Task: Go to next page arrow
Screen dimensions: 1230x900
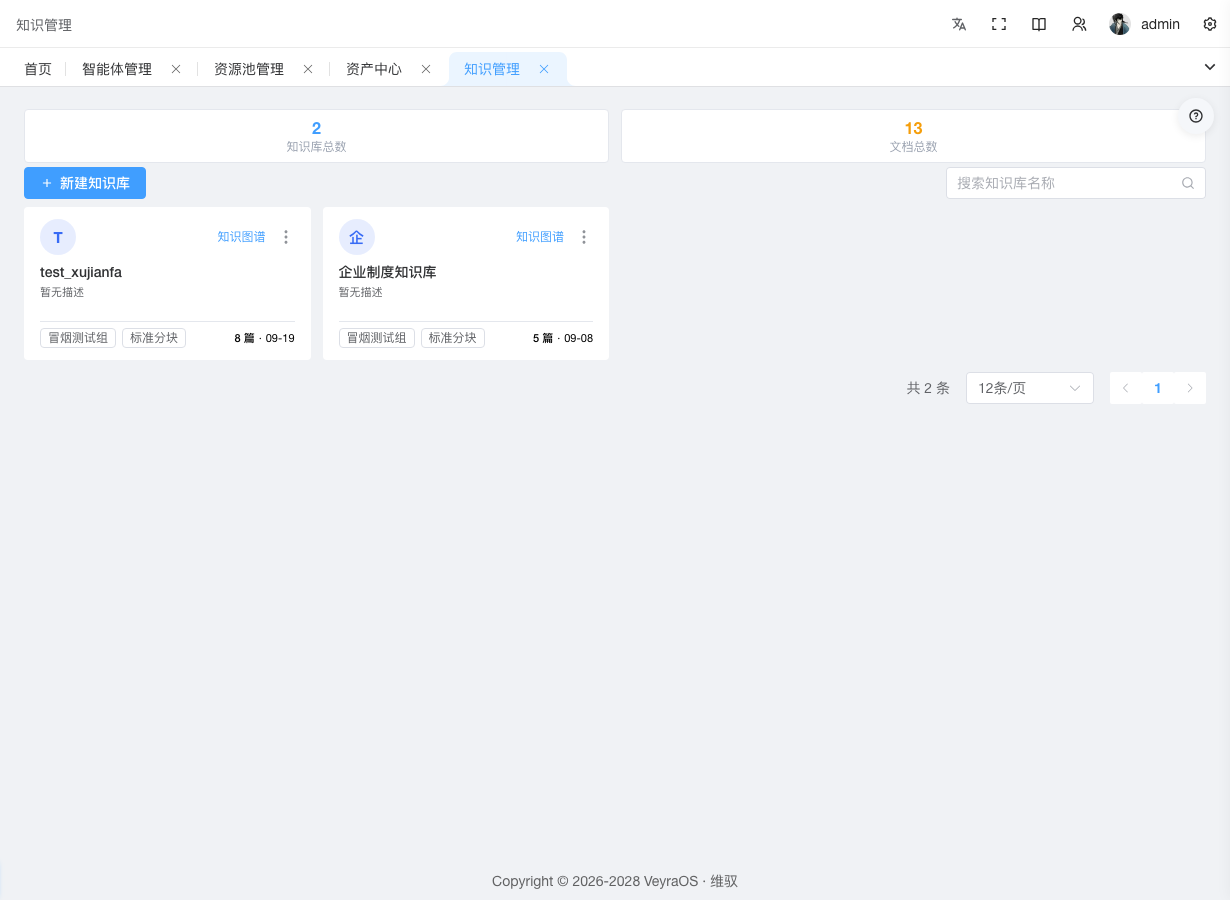Action: tap(1190, 388)
